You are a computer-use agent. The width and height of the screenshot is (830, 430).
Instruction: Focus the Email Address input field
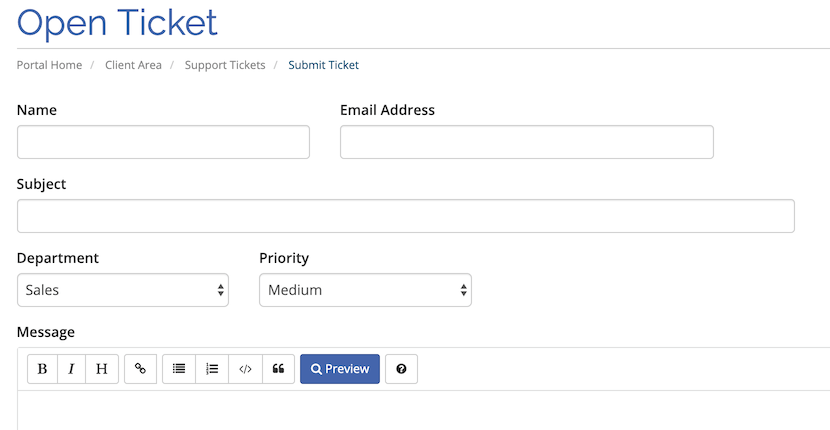coord(527,142)
